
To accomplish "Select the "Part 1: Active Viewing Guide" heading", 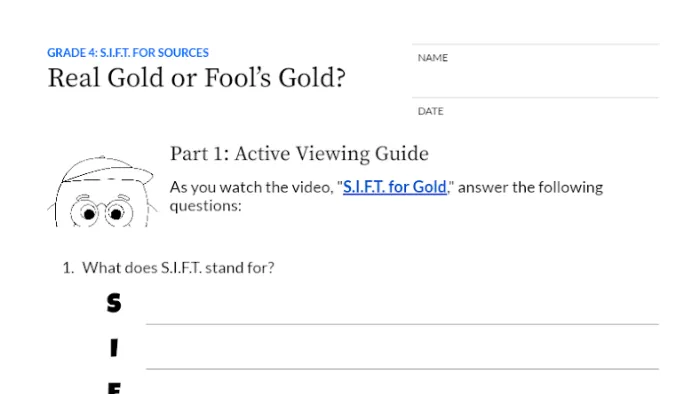I will coord(299,153).
